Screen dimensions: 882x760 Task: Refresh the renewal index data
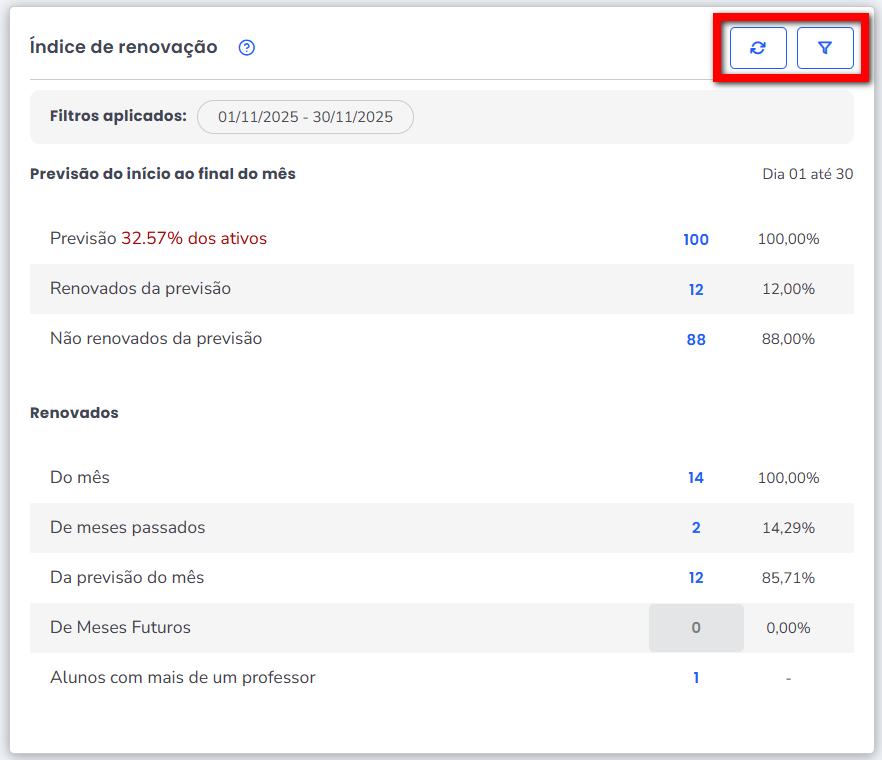click(x=758, y=48)
